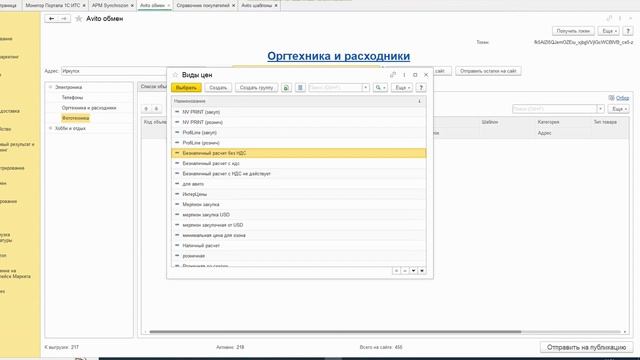Select the ProfiLine (закуп) row
The width and height of the screenshot is (640, 360).
point(299,132)
